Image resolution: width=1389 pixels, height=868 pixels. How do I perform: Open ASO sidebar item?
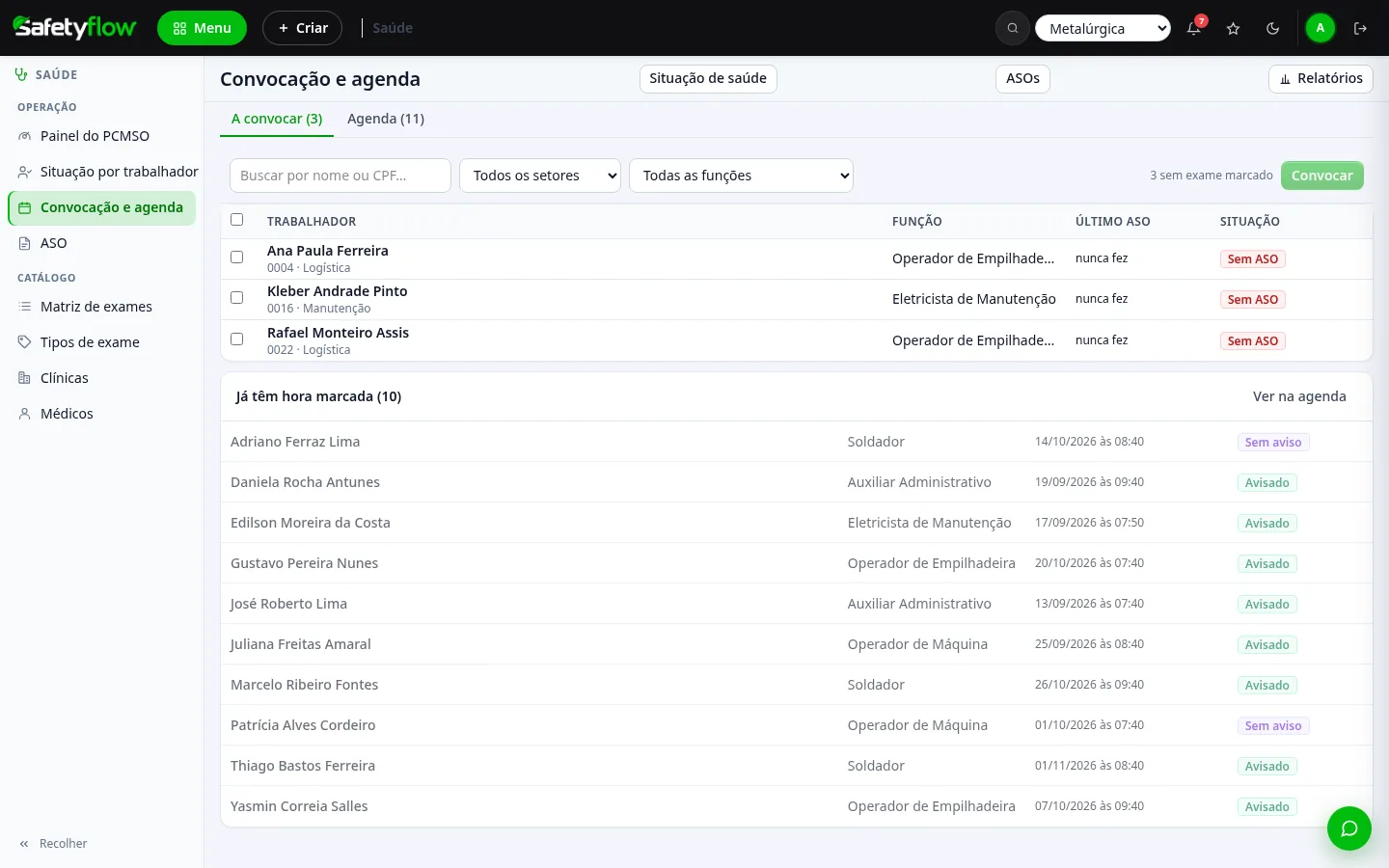coord(102,243)
